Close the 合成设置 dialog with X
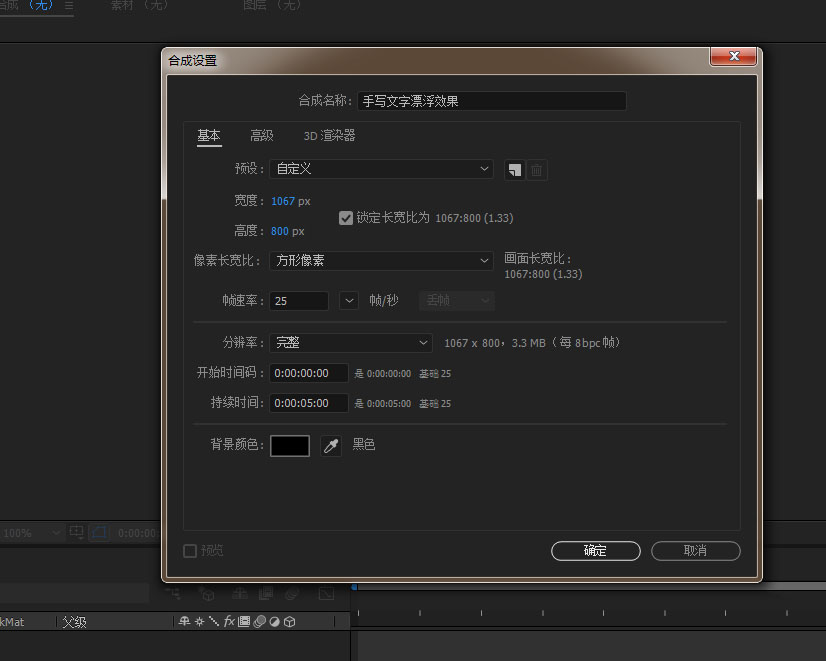This screenshot has width=826, height=661. click(734, 56)
